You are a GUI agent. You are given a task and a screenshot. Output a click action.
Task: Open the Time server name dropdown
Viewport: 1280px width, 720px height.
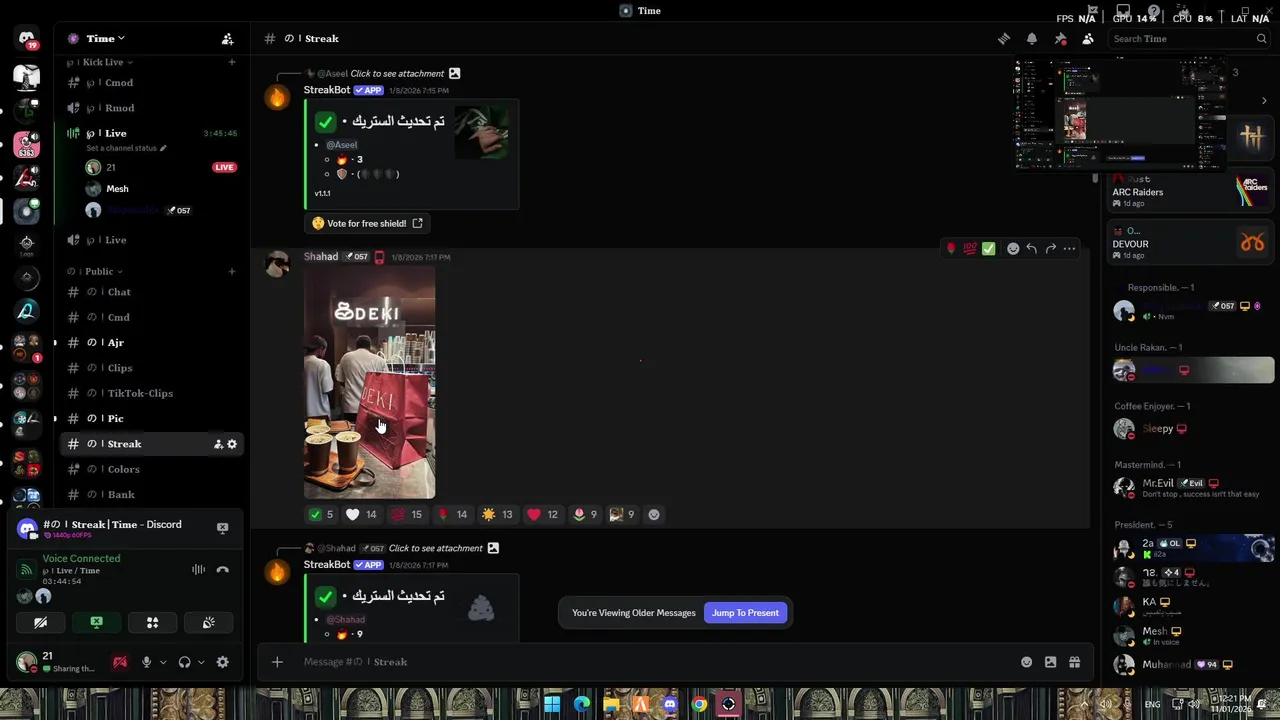tap(105, 39)
